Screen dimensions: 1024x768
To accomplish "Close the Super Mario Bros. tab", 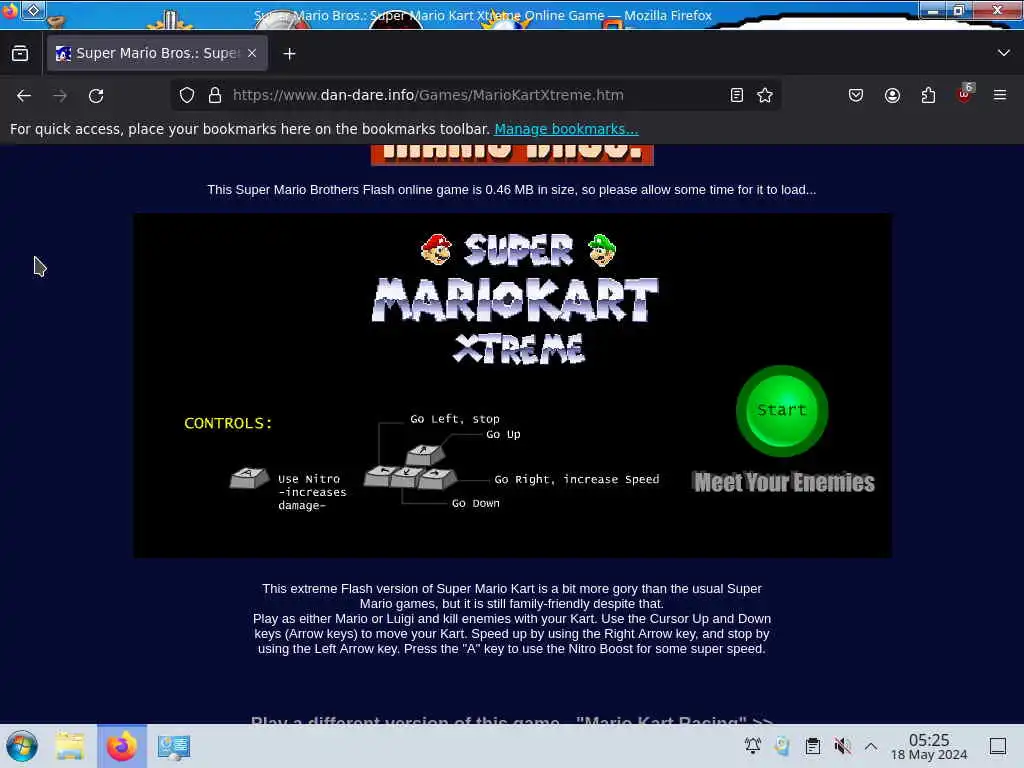I will tap(252, 53).
